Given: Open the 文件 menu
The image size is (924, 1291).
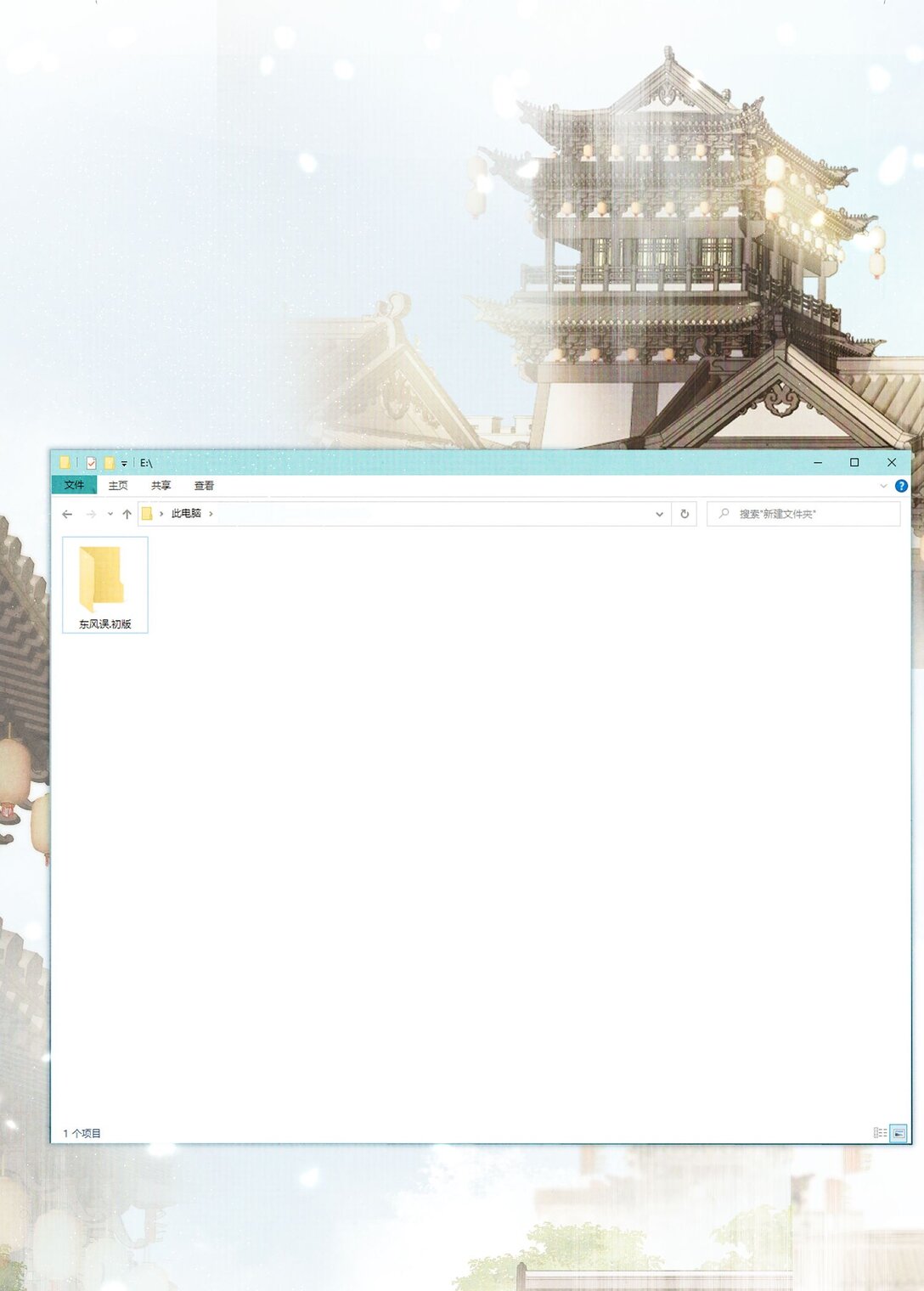Looking at the screenshot, I should coord(74,485).
